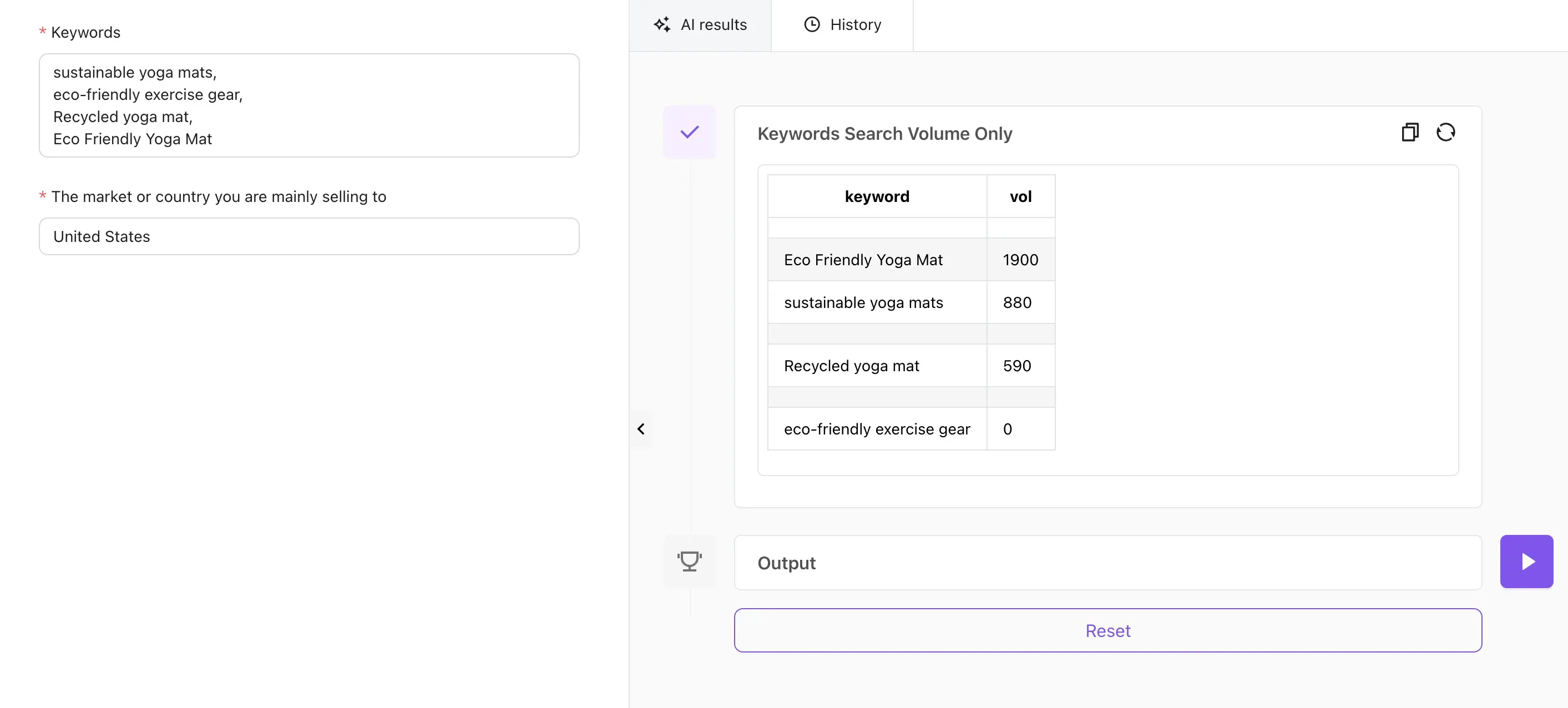
Task: Select the United States market field
Action: click(308, 236)
